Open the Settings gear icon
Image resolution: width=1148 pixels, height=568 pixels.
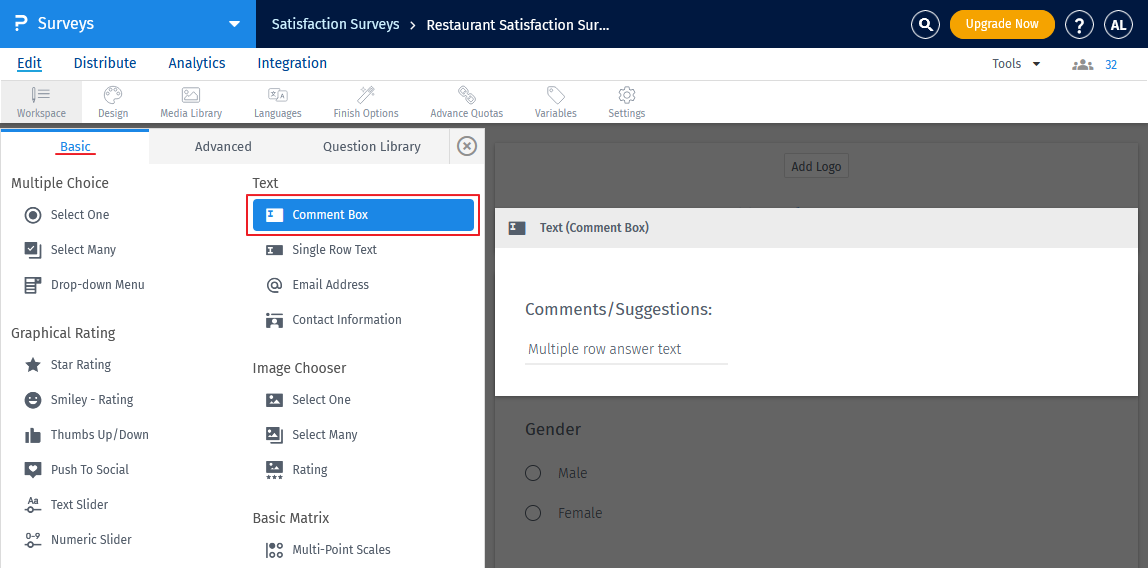(627, 96)
